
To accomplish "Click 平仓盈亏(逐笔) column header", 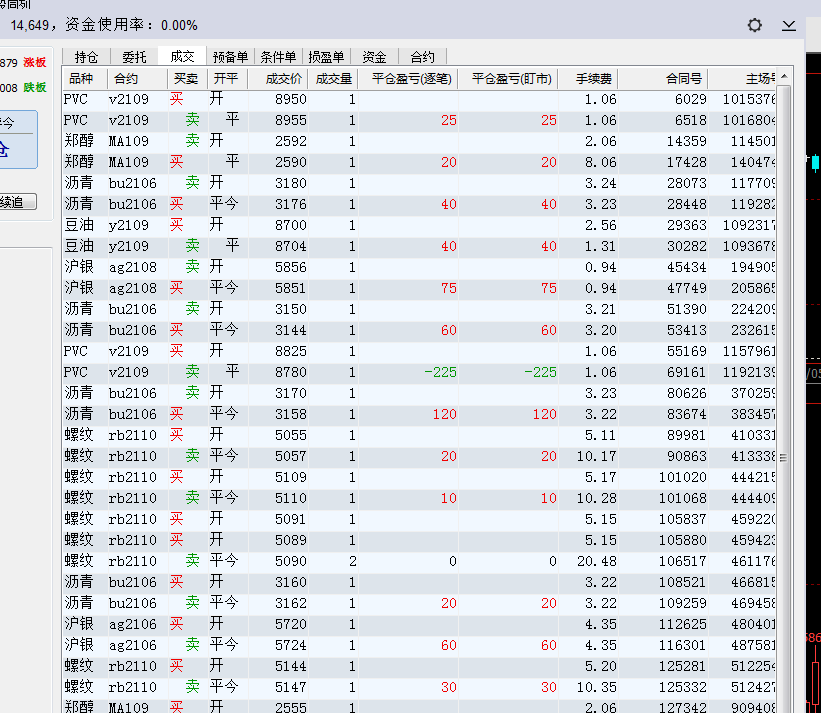I will click(x=408, y=79).
